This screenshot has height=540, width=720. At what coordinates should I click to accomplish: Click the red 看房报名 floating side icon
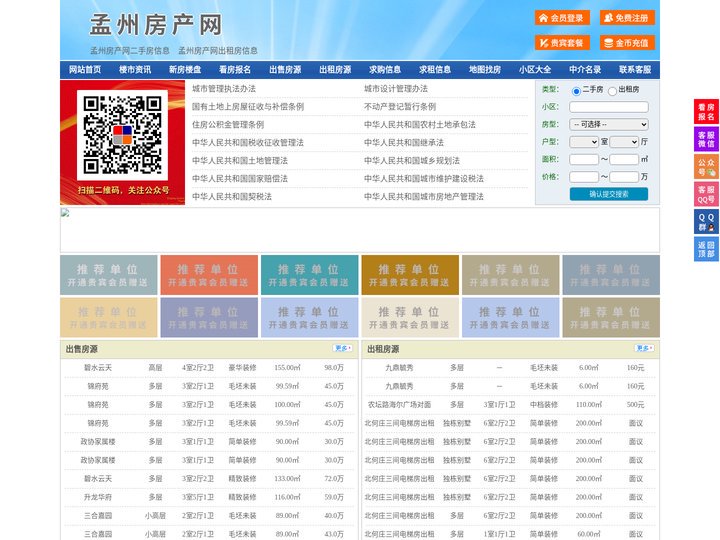pyautogui.click(x=706, y=112)
